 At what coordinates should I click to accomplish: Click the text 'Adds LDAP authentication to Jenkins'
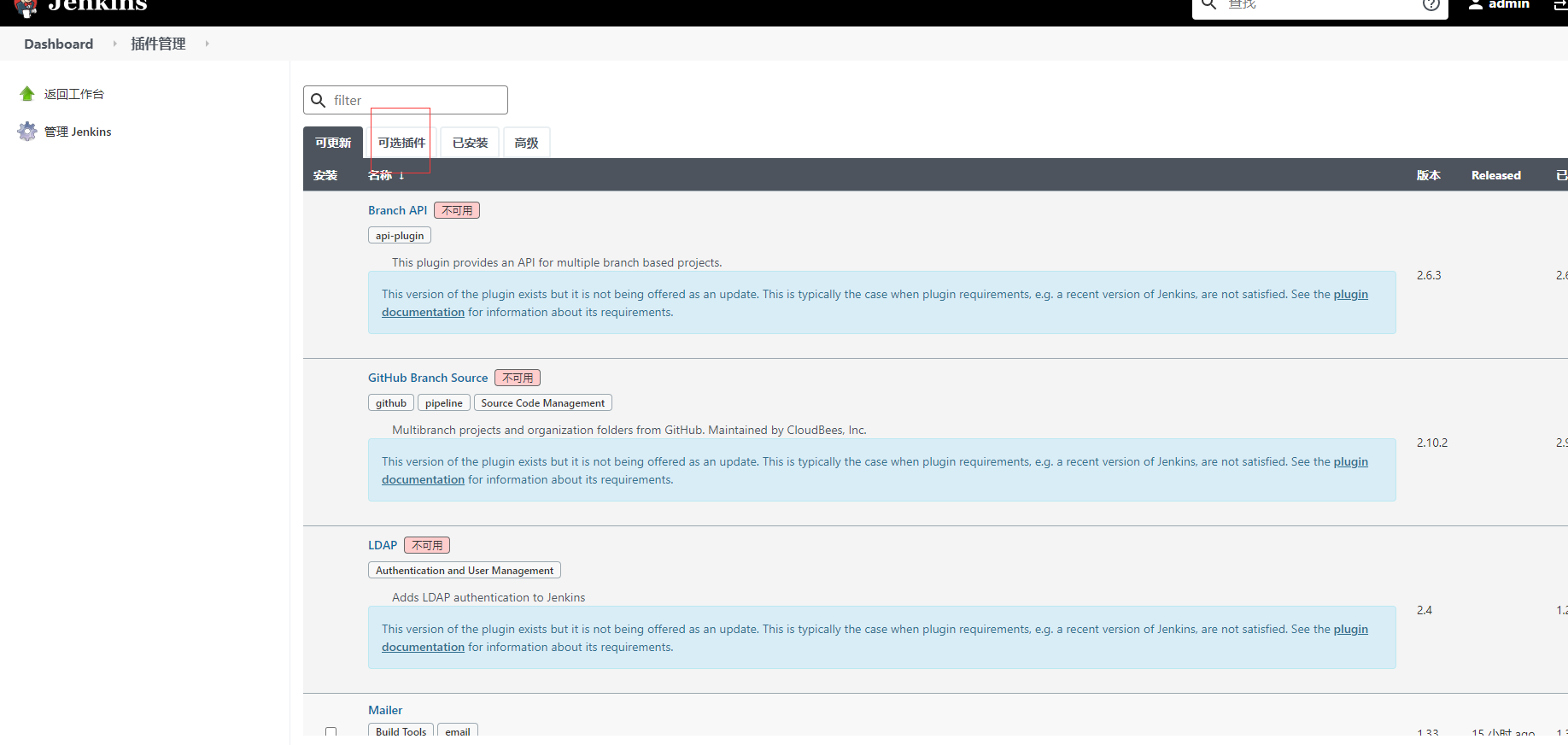[x=489, y=597]
